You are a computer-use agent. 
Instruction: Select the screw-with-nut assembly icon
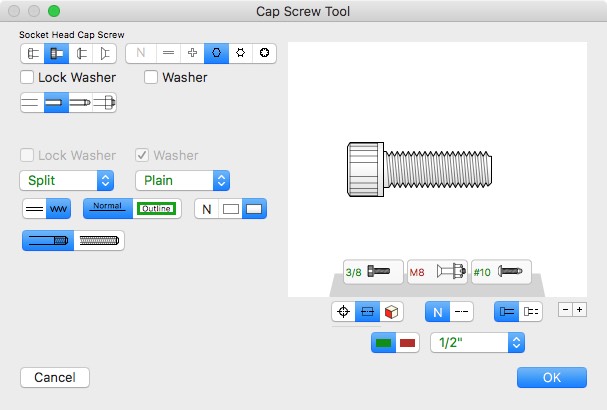coord(104,102)
